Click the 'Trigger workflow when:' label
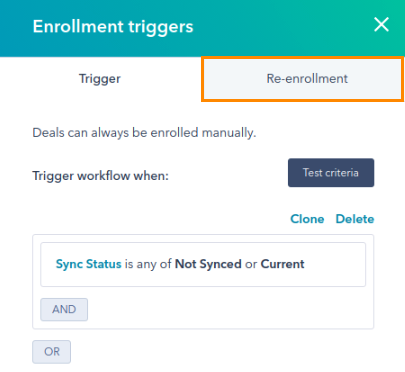This screenshot has width=405, height=372. pos(101,176)
